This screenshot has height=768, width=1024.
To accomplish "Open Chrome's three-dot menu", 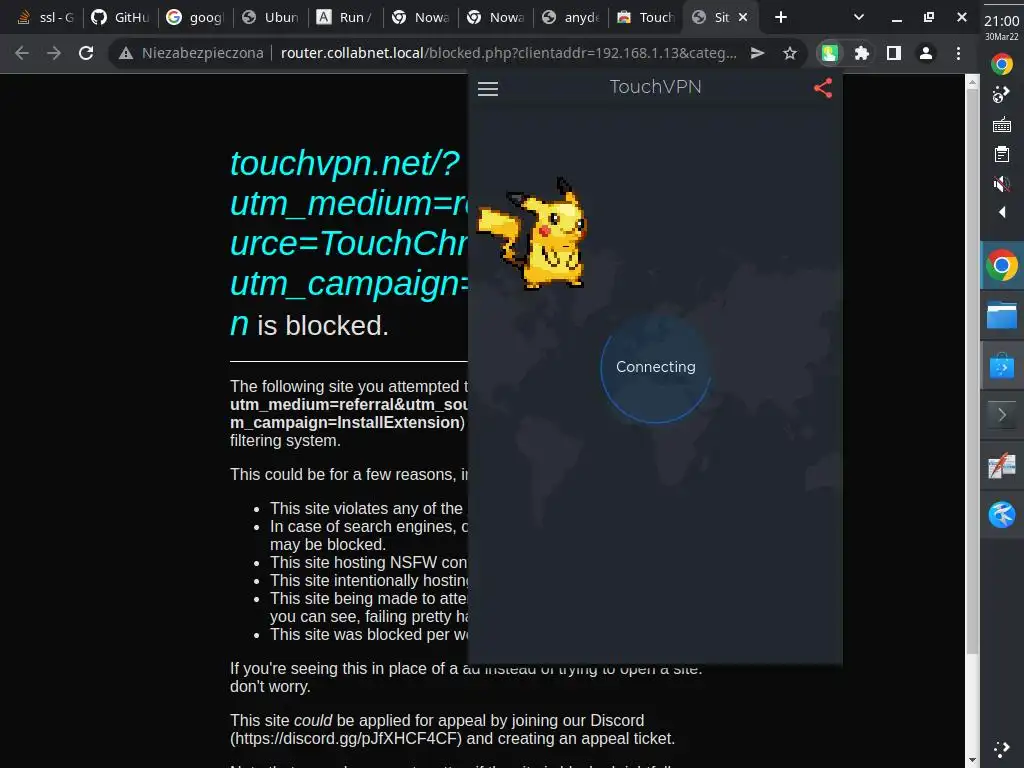I will click(958, 53).
